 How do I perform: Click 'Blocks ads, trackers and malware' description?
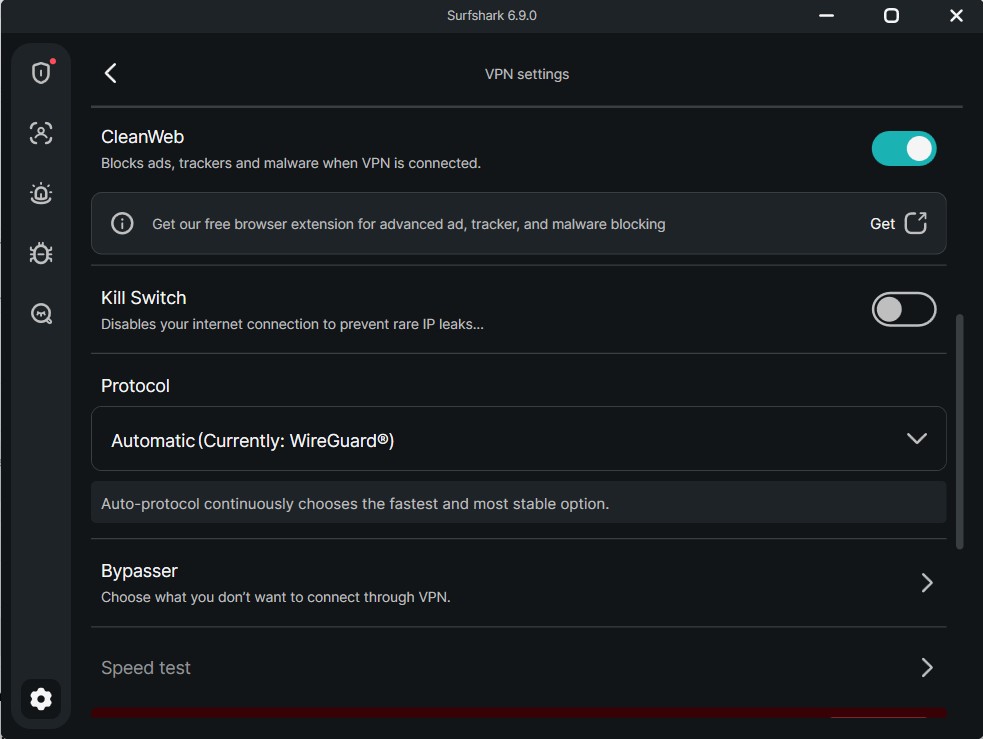pos(291,163)
